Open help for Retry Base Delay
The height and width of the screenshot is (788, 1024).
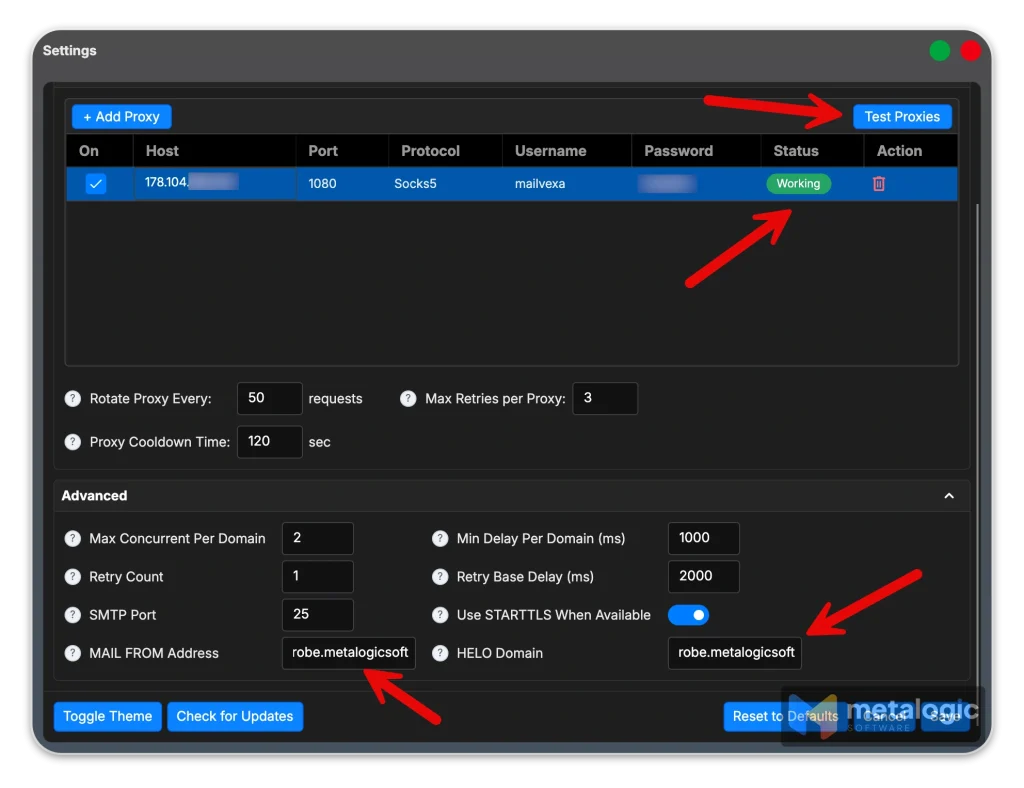[440, 576]
